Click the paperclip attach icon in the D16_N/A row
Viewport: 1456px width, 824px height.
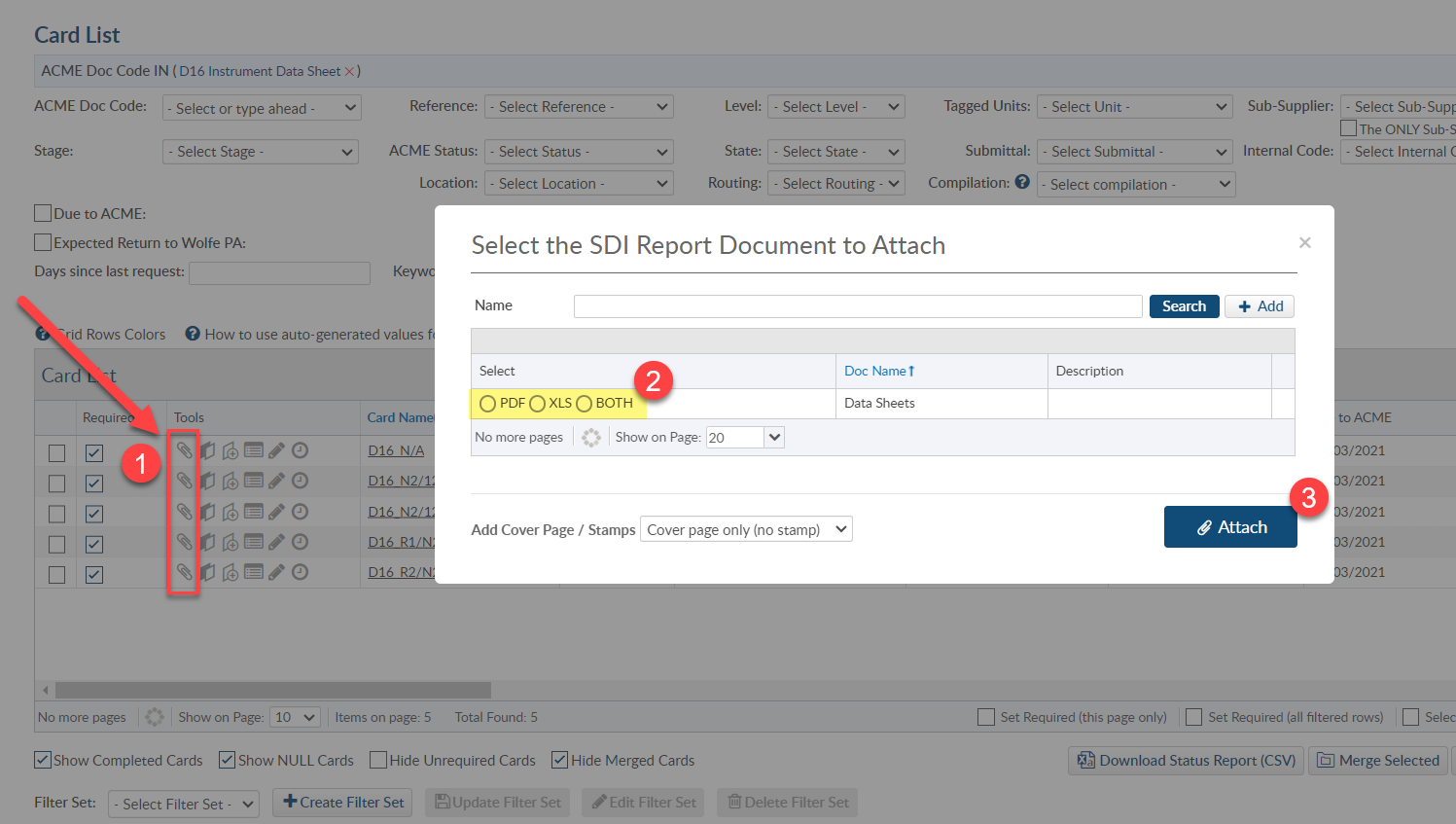pyautogui.click(x=184, y=450)
